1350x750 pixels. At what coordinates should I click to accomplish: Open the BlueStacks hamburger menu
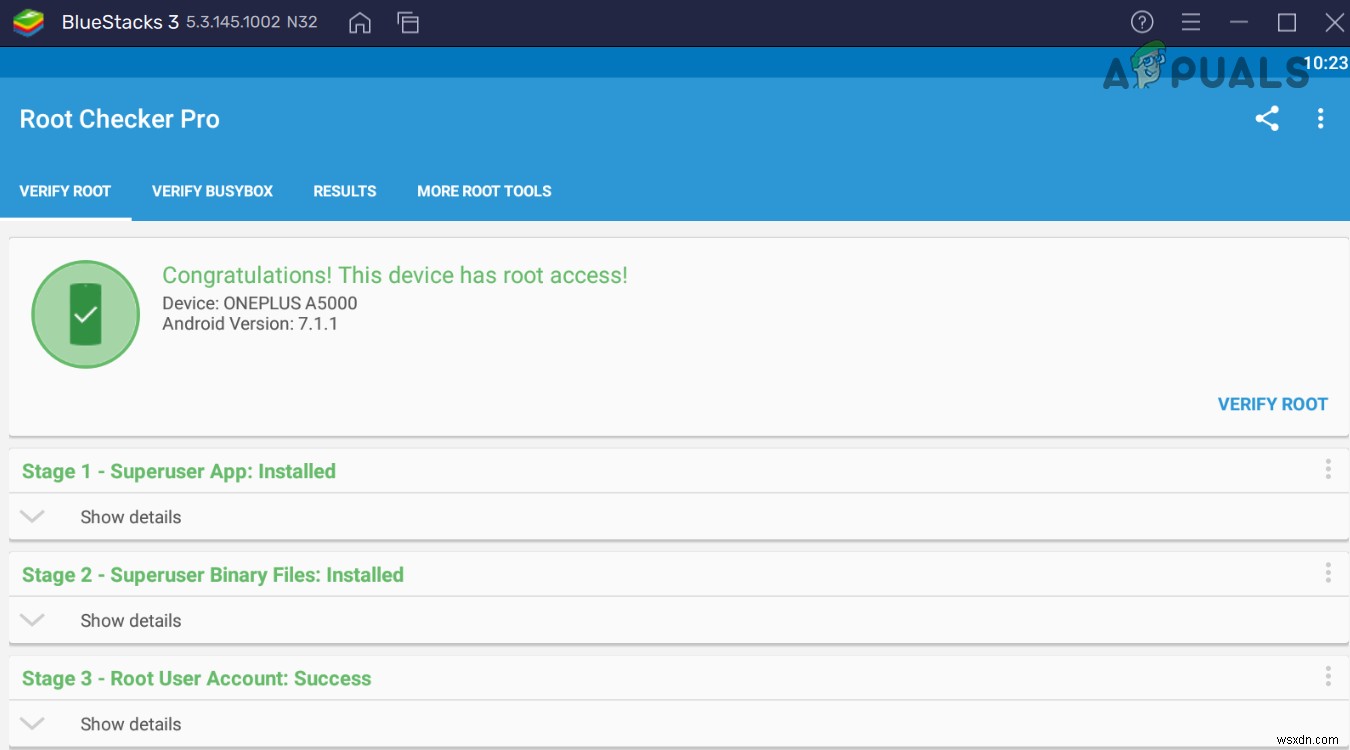[x=1190, y=21]
